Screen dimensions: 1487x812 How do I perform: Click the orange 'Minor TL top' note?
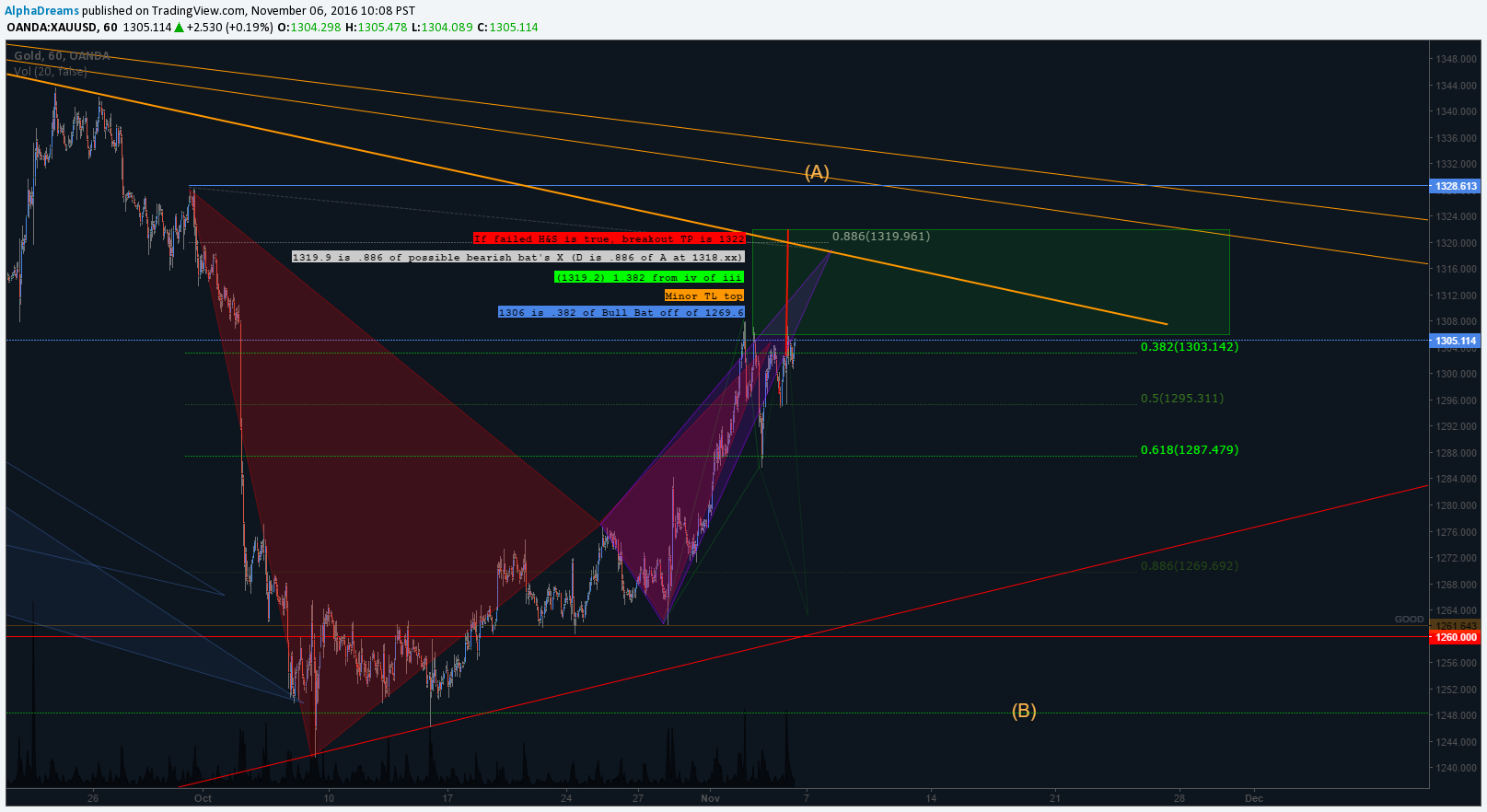pyautogui.click(x=703, y=296)
